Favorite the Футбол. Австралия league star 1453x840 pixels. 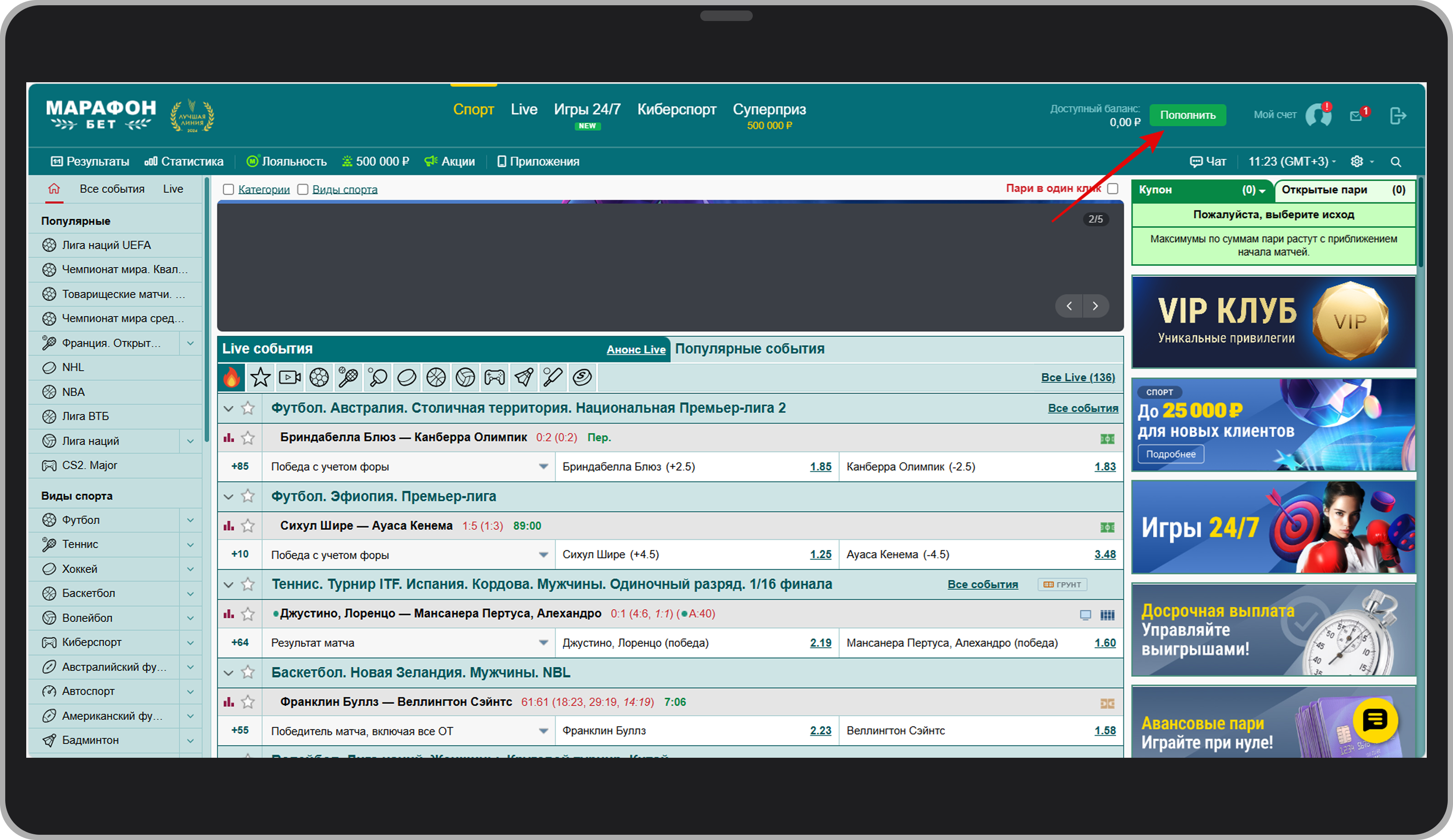(248, 408)
